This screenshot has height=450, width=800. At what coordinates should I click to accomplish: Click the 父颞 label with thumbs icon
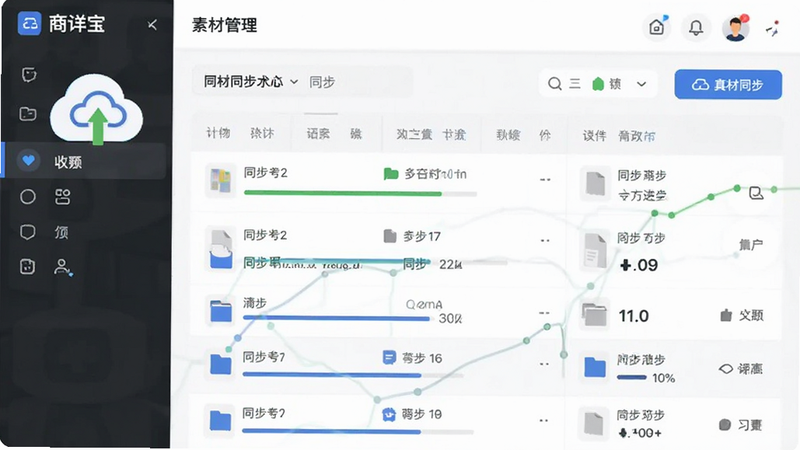coord(741,315)
